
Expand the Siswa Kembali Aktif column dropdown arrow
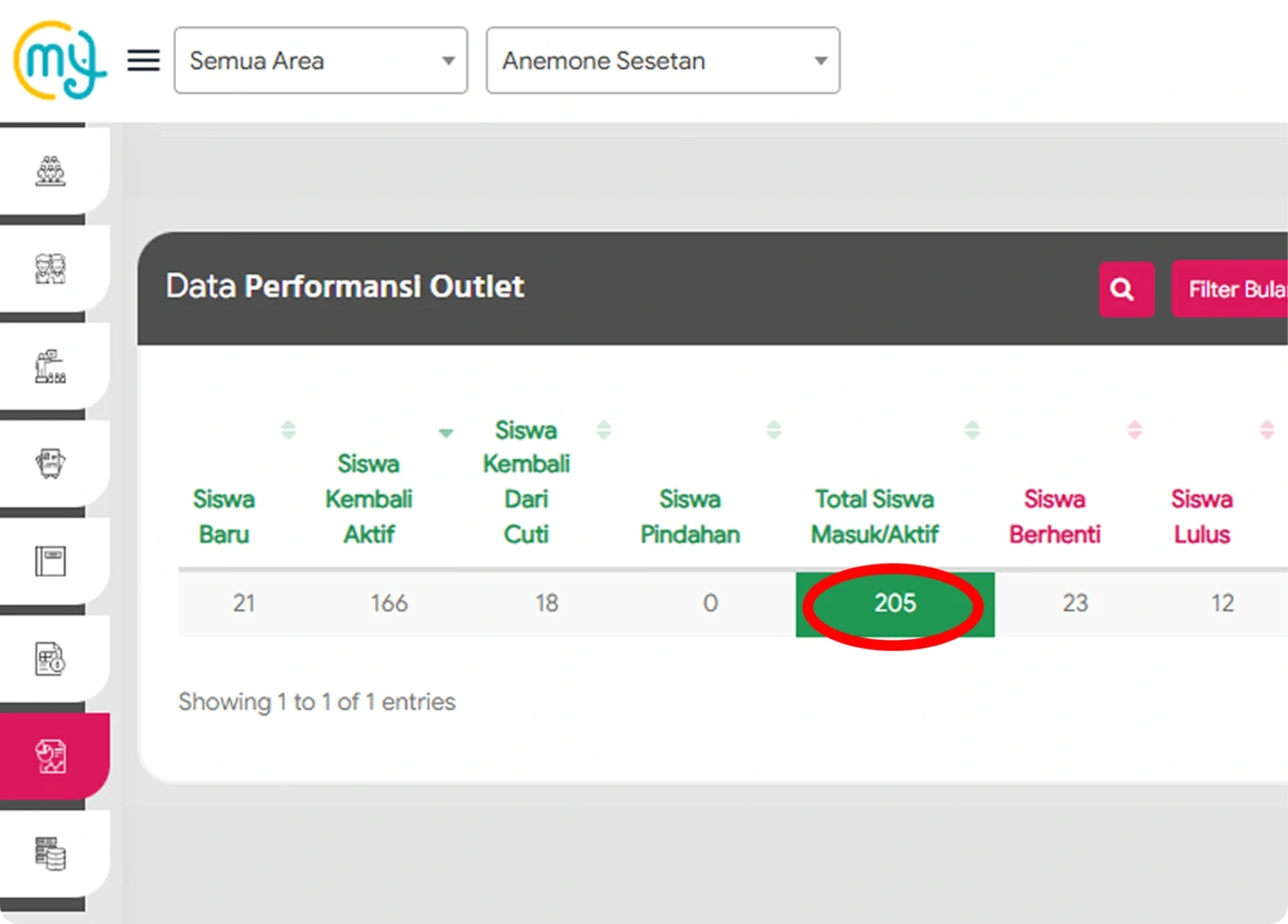[446, 432]
